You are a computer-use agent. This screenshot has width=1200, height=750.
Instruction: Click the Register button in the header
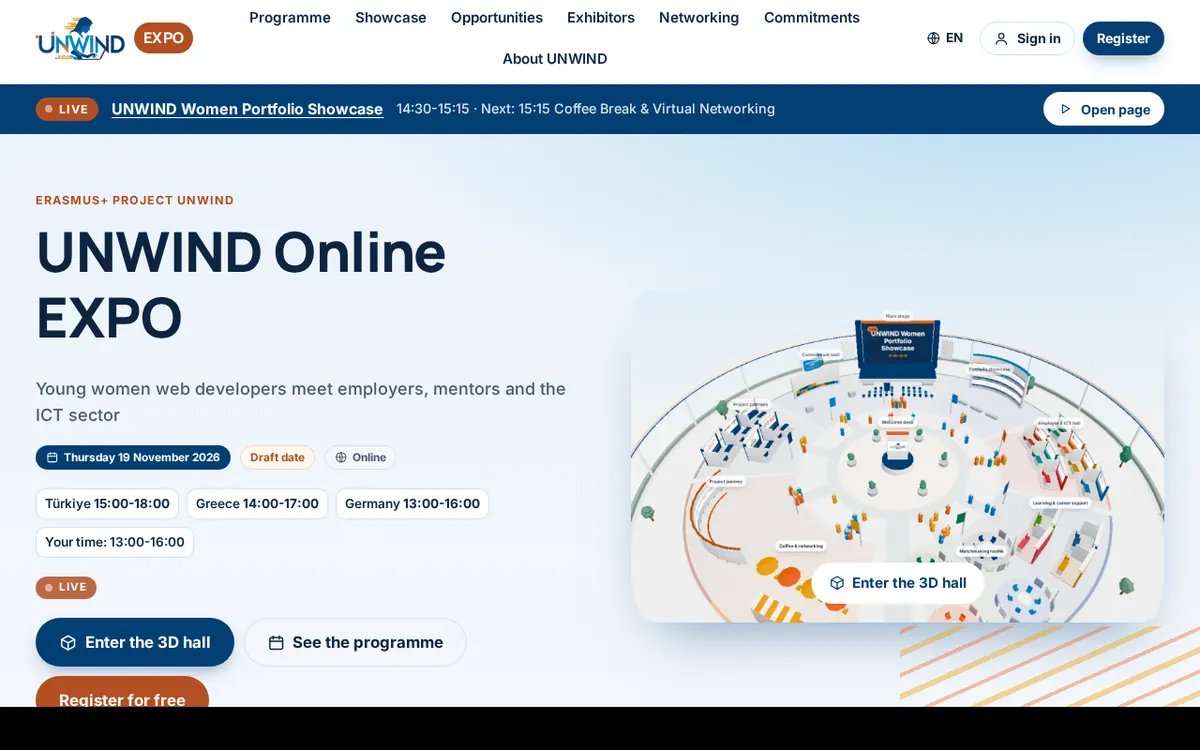[x=1123, y=39]
